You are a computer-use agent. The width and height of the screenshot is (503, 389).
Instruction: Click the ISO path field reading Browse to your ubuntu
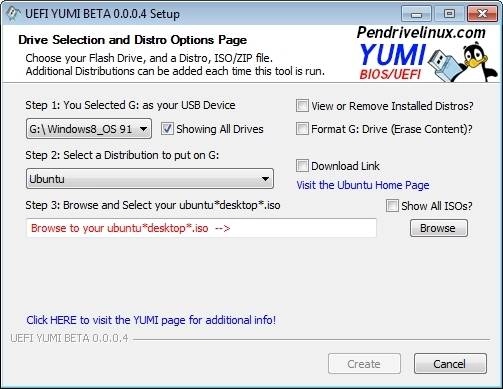[x=201, y=228]
